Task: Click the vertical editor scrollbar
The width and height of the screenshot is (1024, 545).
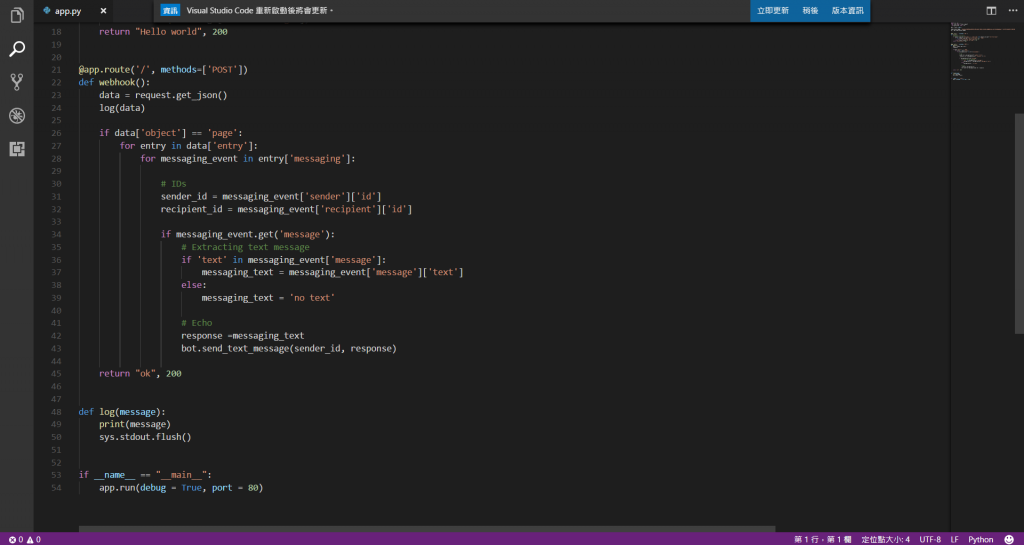Action: click(1019, 225)
